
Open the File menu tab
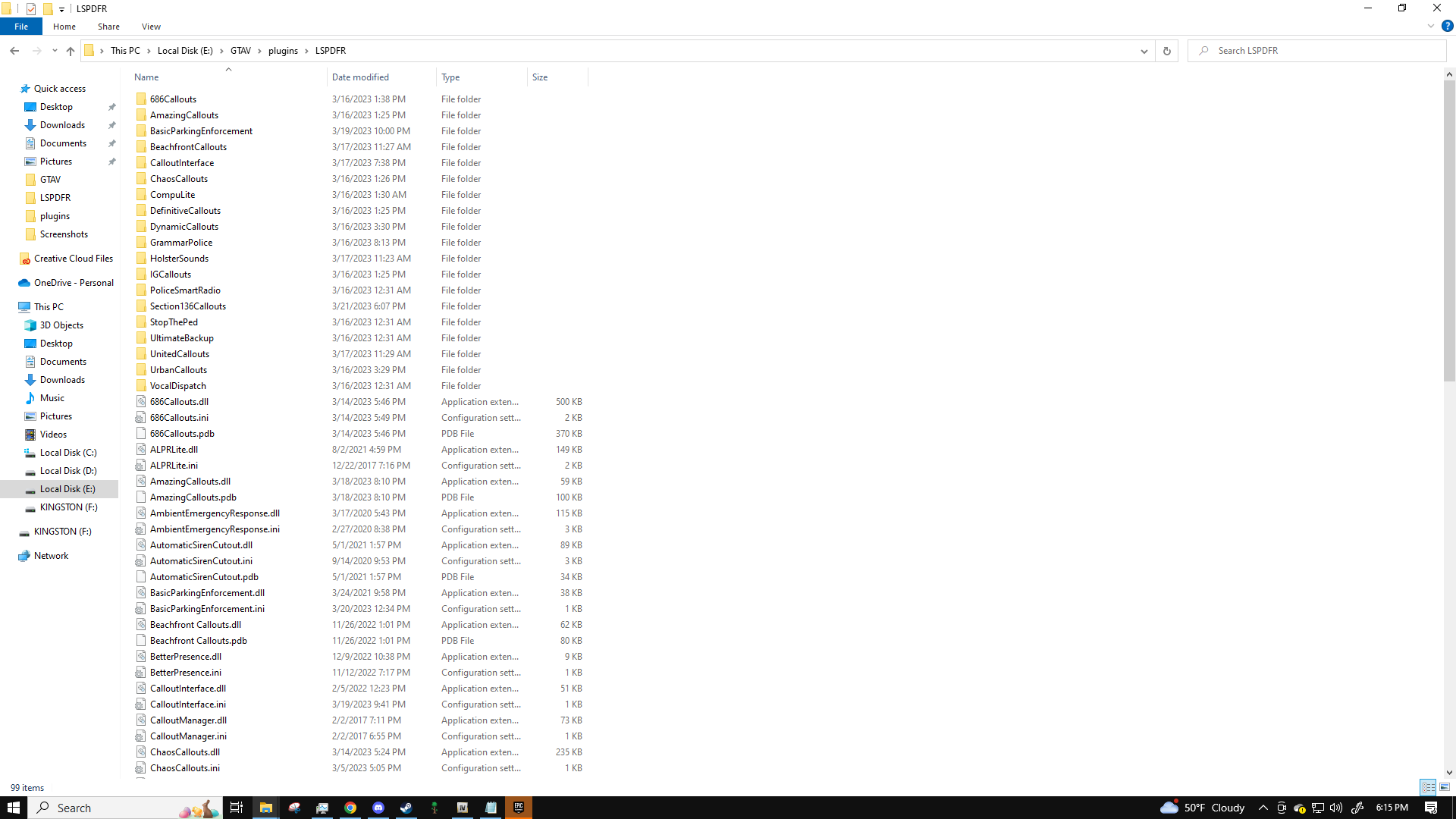tap(21, 27)
